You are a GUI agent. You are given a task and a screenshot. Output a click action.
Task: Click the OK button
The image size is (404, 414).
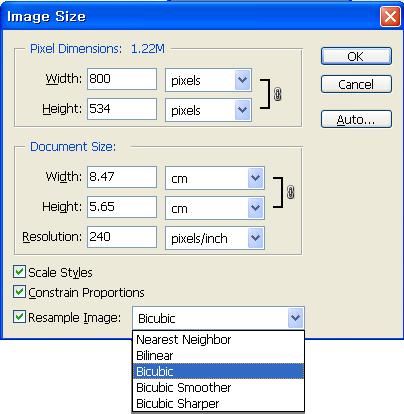pos(356,56)
